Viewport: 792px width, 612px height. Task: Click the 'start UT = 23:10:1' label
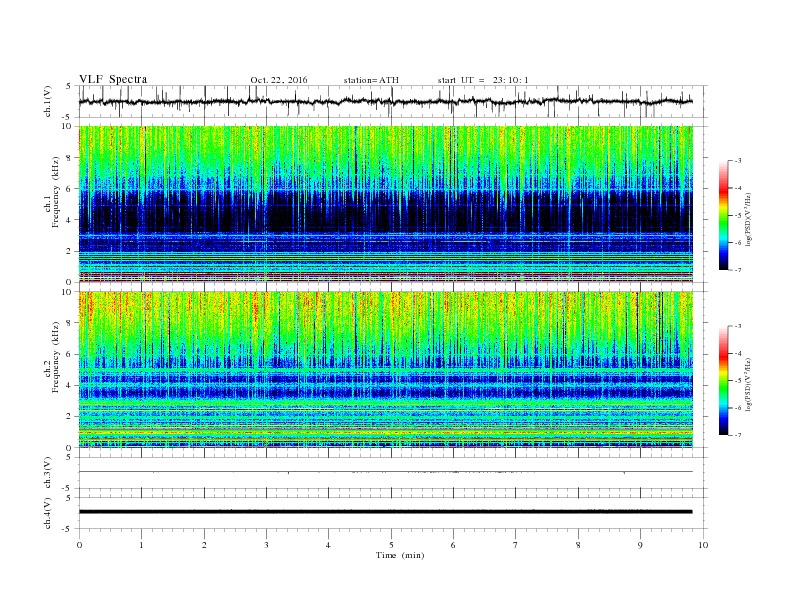[x=483, y=80]
